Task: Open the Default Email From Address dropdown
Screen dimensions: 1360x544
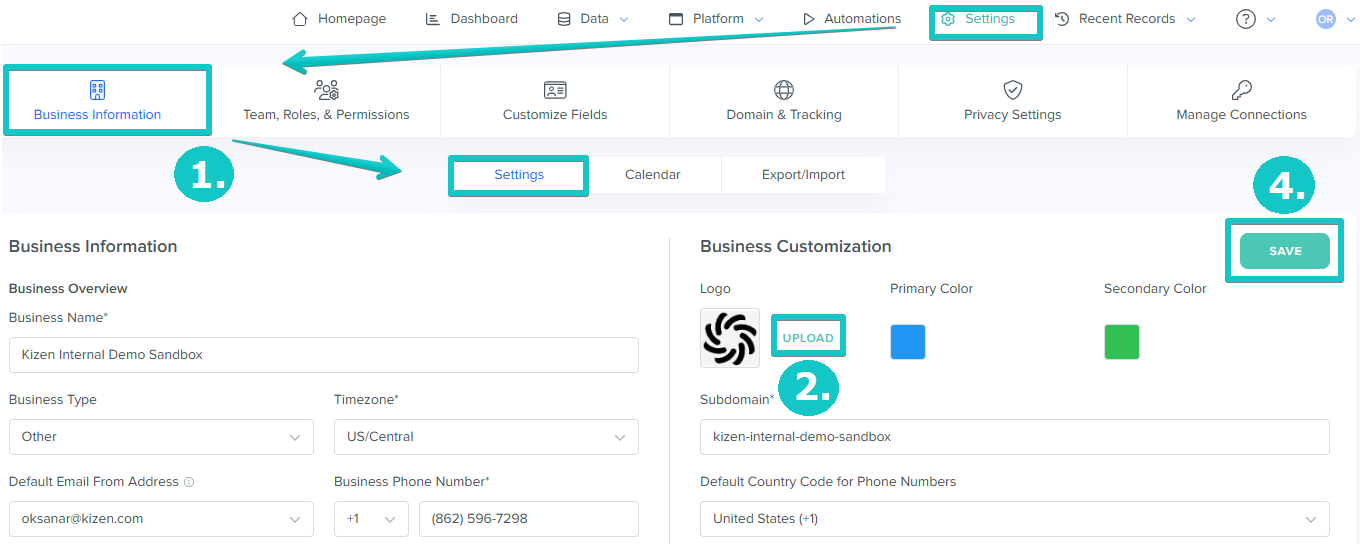Action: (x=159, y=519)
